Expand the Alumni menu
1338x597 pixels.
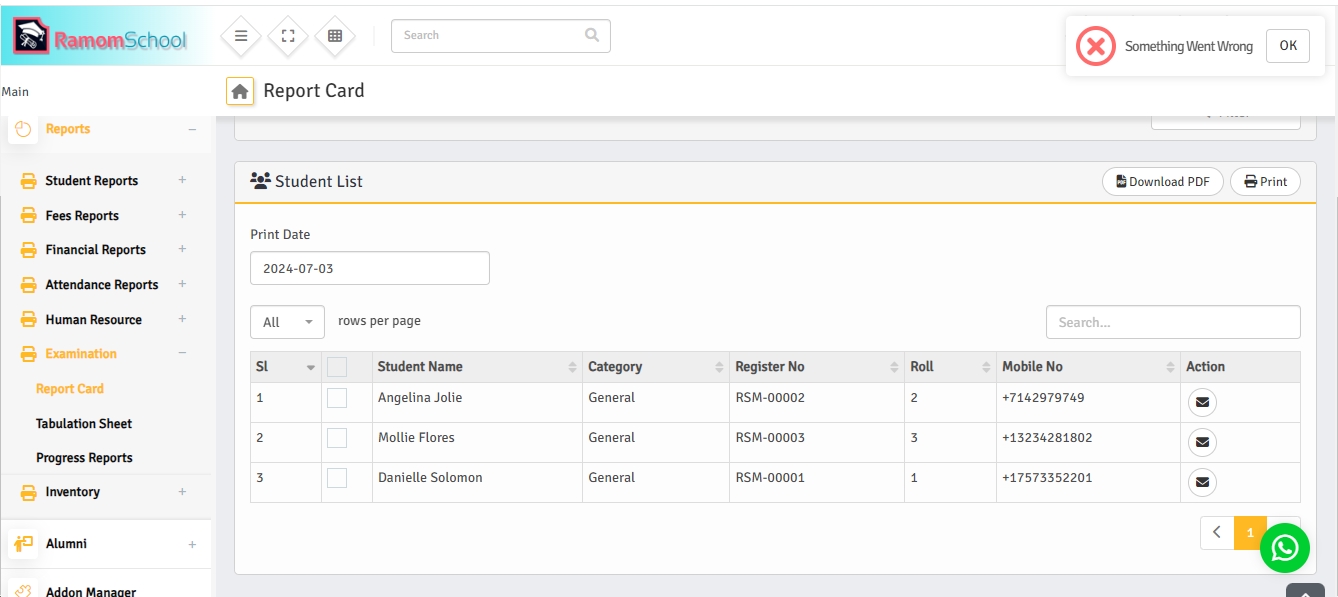(192, 544)
